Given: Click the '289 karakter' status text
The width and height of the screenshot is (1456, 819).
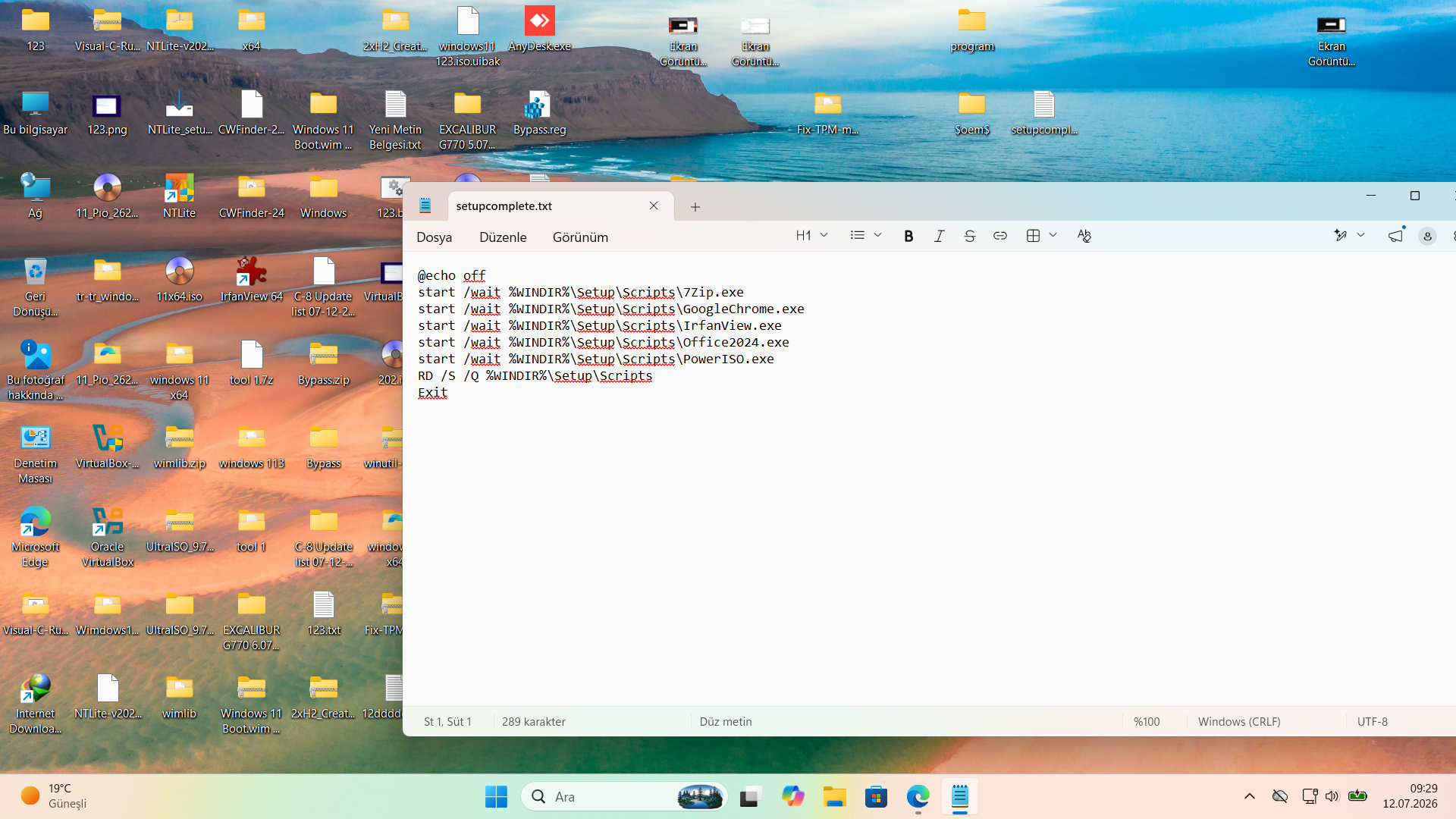Looking at the screenshot, I should tap(533, 721).
